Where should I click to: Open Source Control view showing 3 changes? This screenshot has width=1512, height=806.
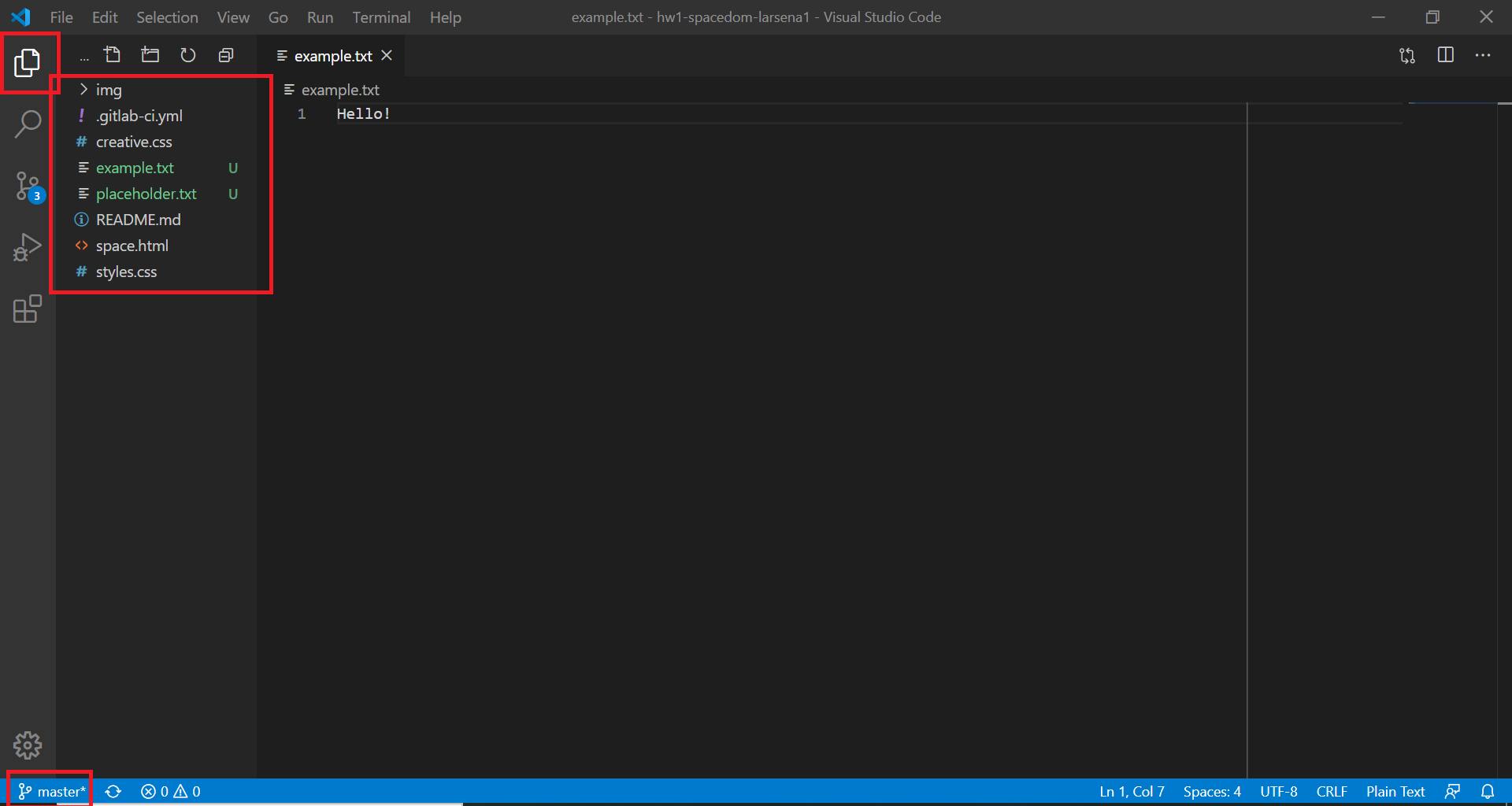pos(28,186)
